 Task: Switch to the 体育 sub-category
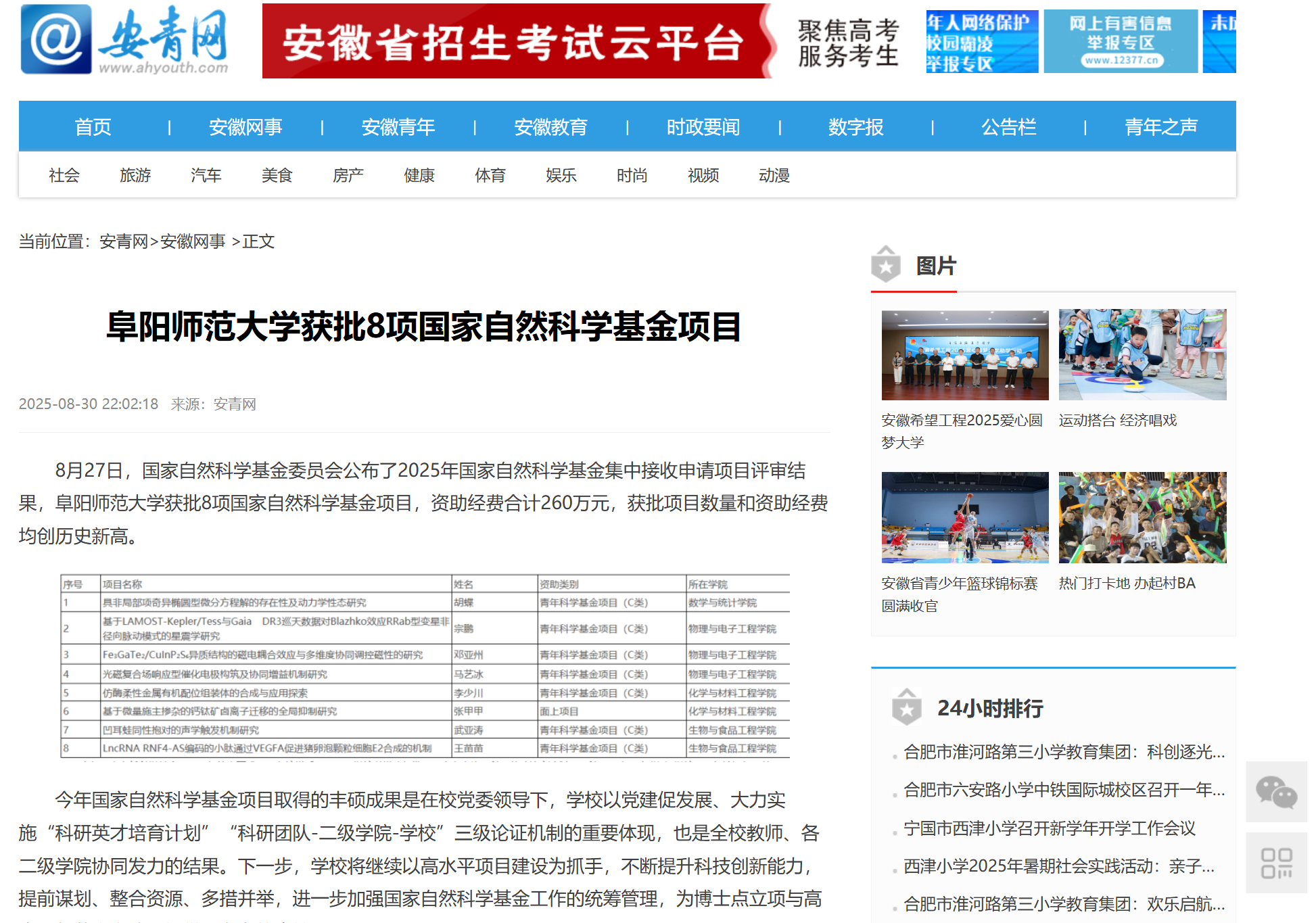coord(490,176)
